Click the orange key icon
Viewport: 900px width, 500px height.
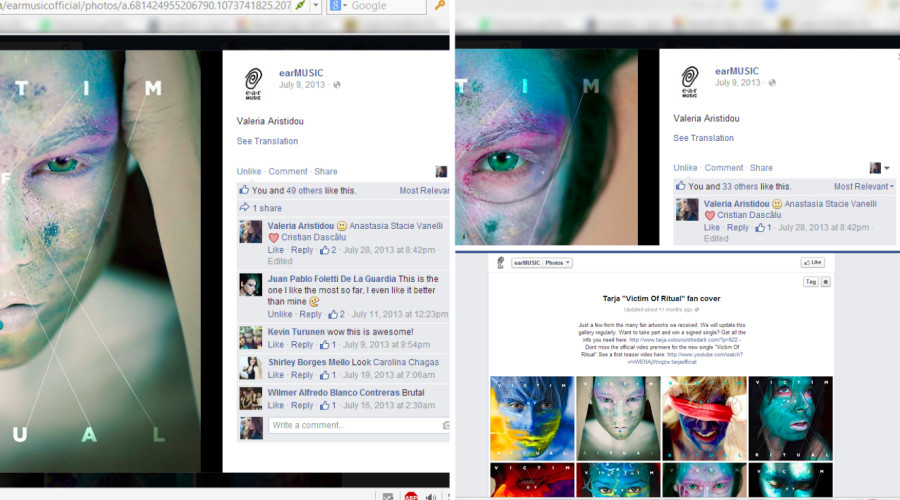coord(440,5)
